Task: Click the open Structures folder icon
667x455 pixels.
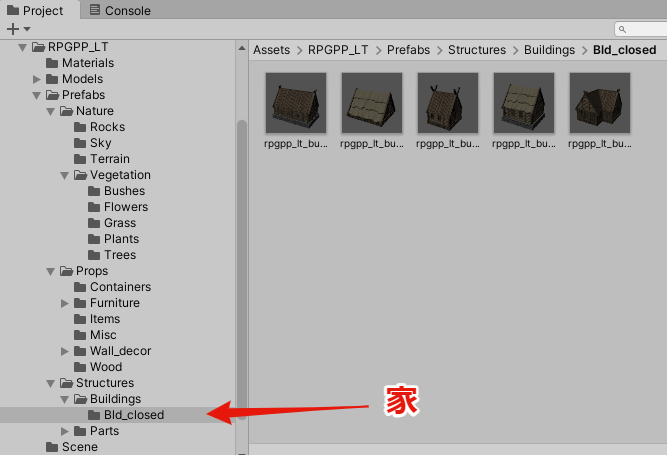Action: [x=66, y=383]
